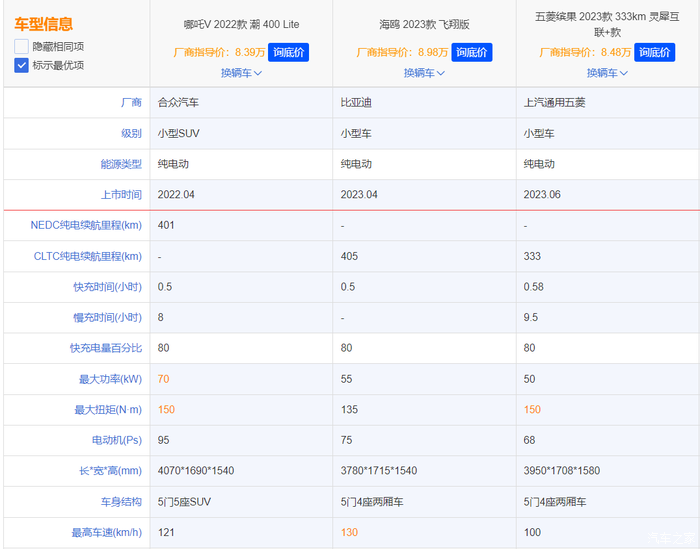Click 比亚迪 manufacturer cell

pos(357,103)
